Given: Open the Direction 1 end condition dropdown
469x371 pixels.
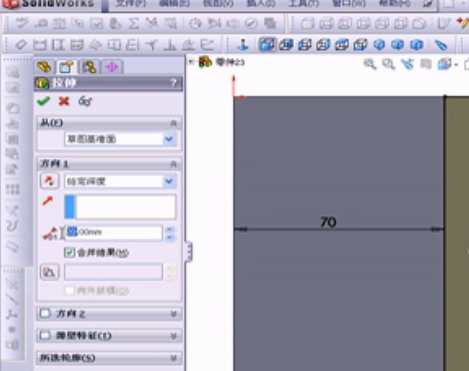Looking at the screenshot, I should pyautogui.click(x=169, y=181).
